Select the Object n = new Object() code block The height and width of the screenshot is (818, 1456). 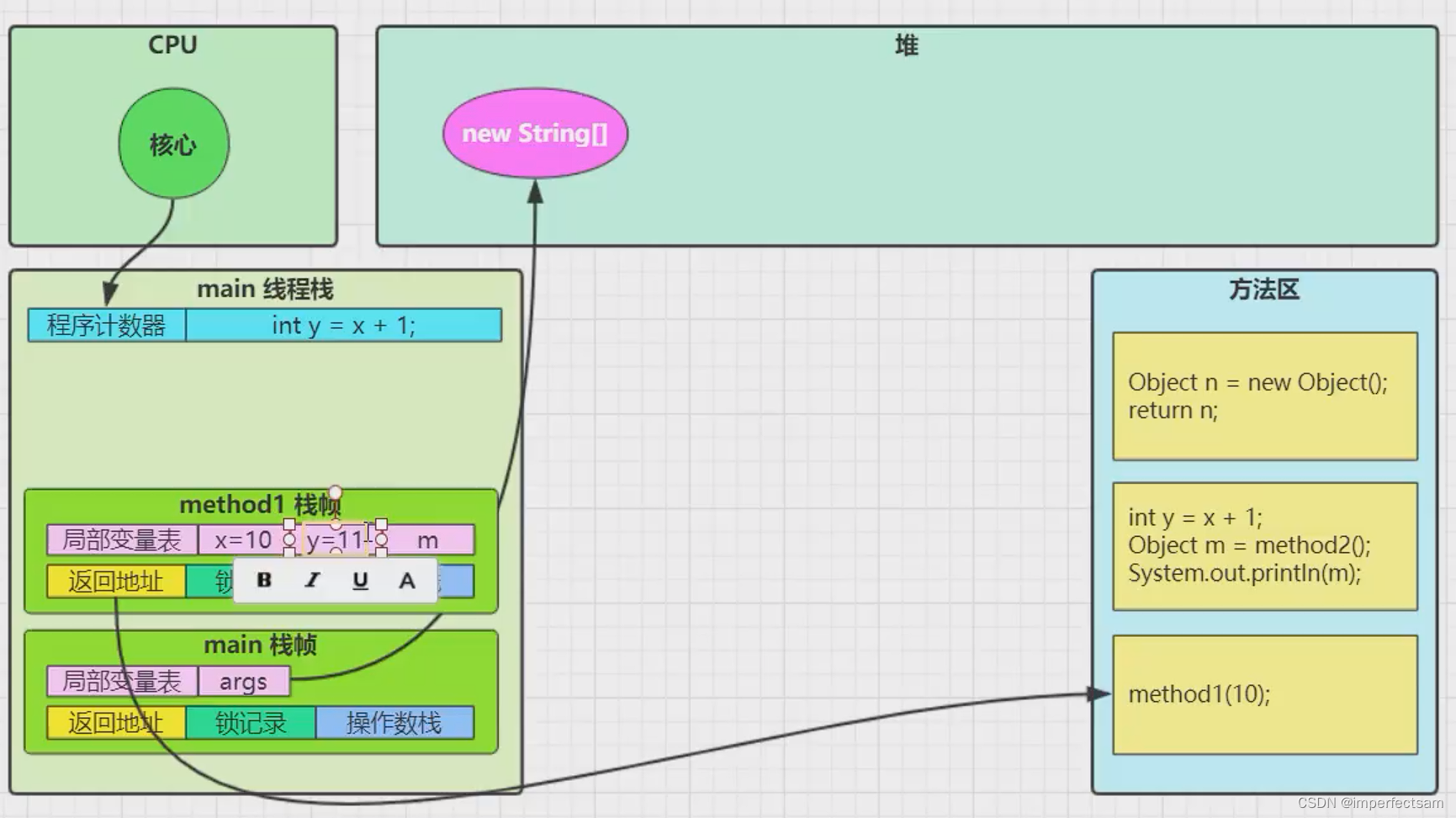[1265, 396]
